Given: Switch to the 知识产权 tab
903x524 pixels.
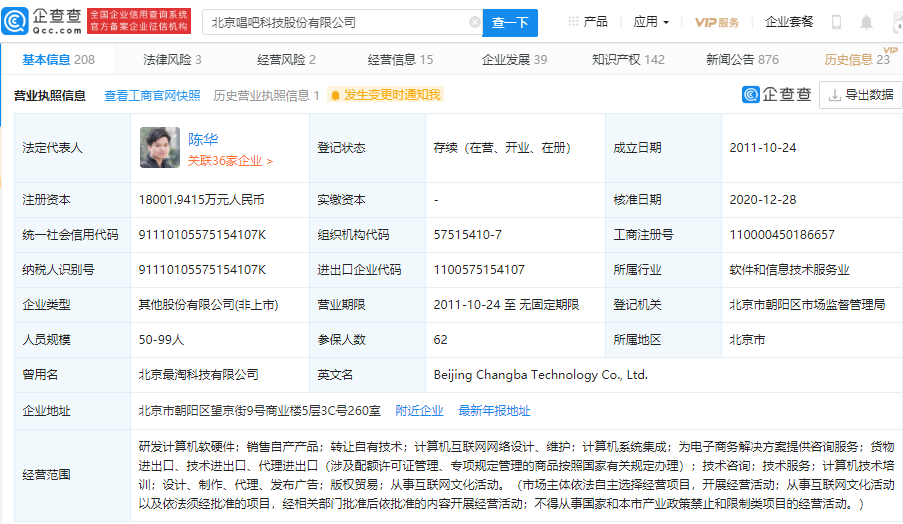Looking at the screenshot, I should pos(627,60).
